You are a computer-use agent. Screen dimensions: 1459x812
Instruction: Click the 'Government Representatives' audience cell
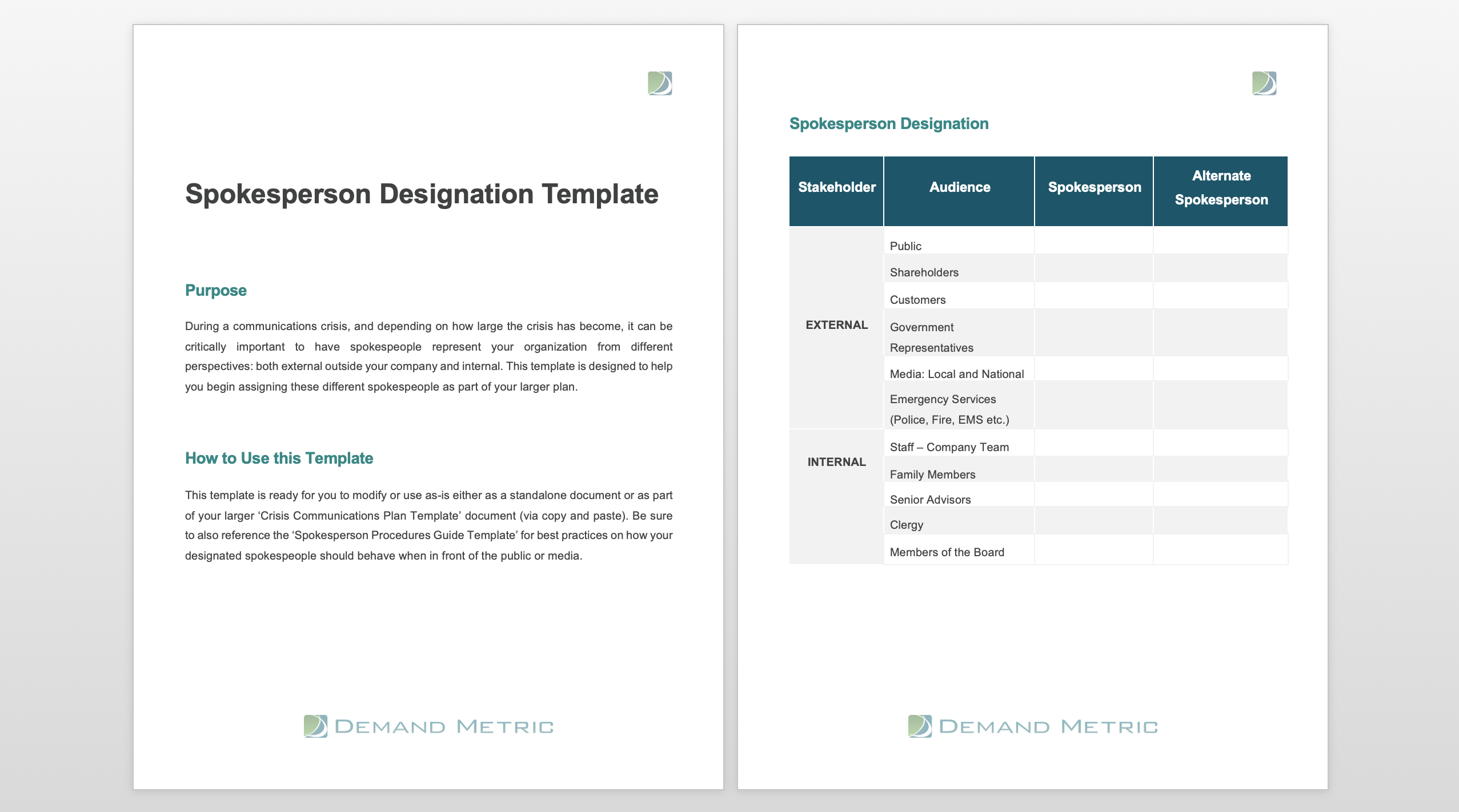(959, 333)
